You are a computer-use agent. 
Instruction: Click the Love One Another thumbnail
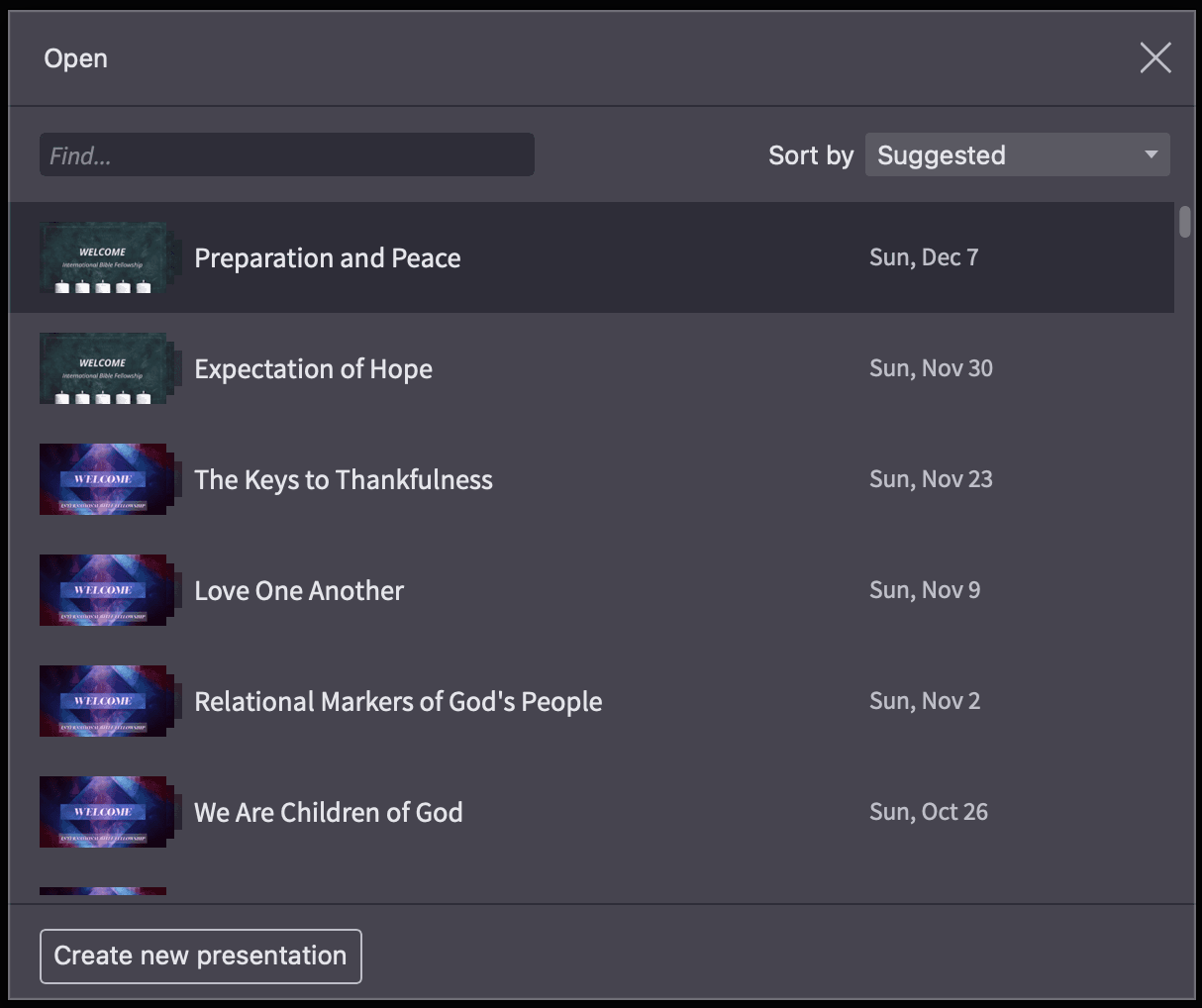click(x=103, y=590)
